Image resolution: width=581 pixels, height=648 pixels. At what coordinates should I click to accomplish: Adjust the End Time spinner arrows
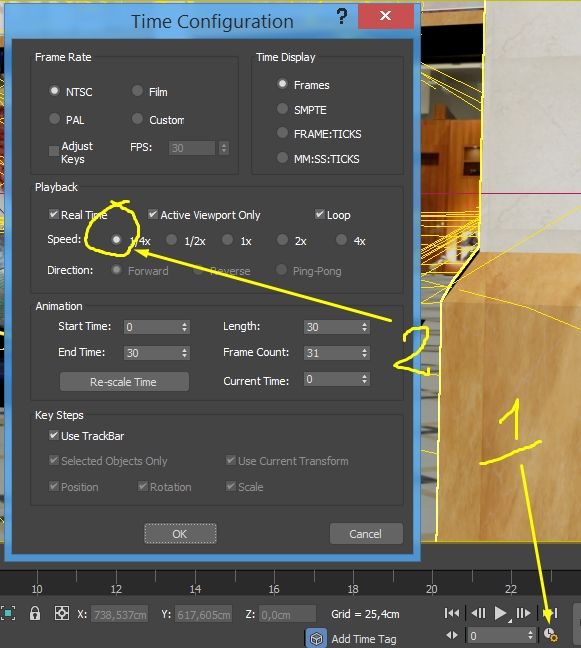(185, 353)
